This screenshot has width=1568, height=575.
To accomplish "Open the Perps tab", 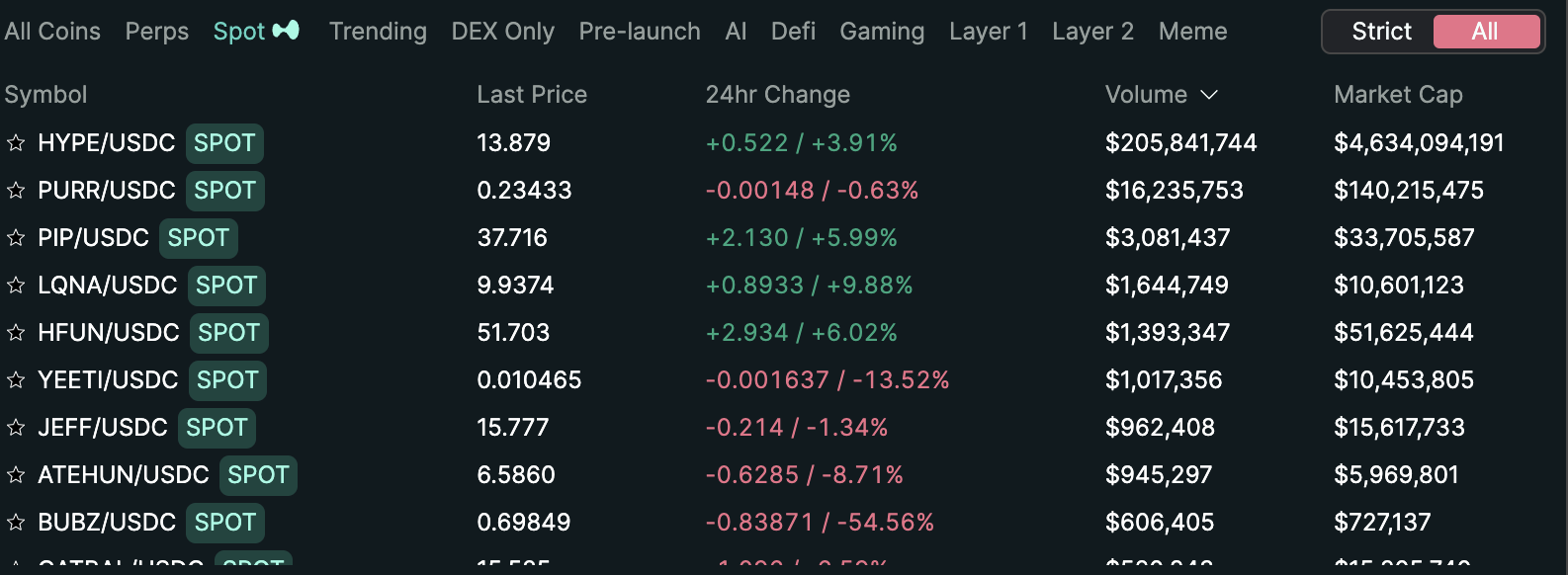I will (x=156, y=32).
